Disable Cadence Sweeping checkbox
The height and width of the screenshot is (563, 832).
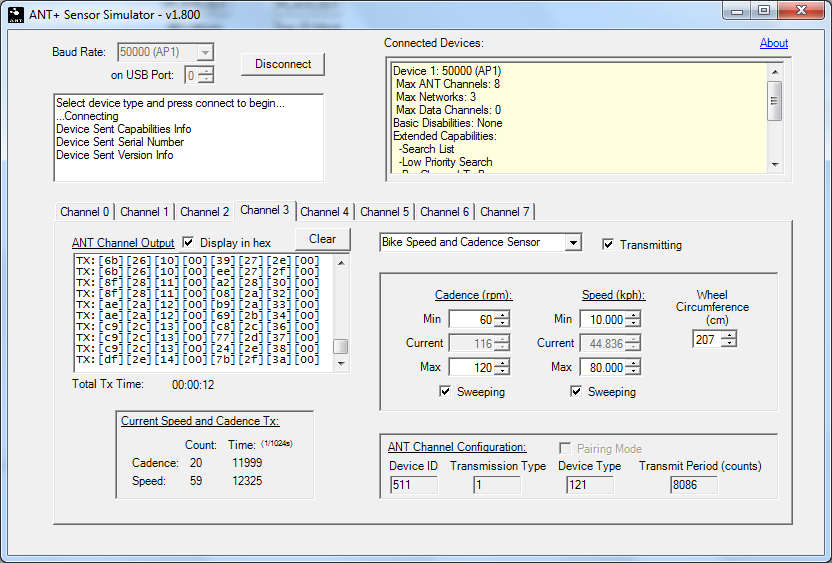tap(445, 392)
